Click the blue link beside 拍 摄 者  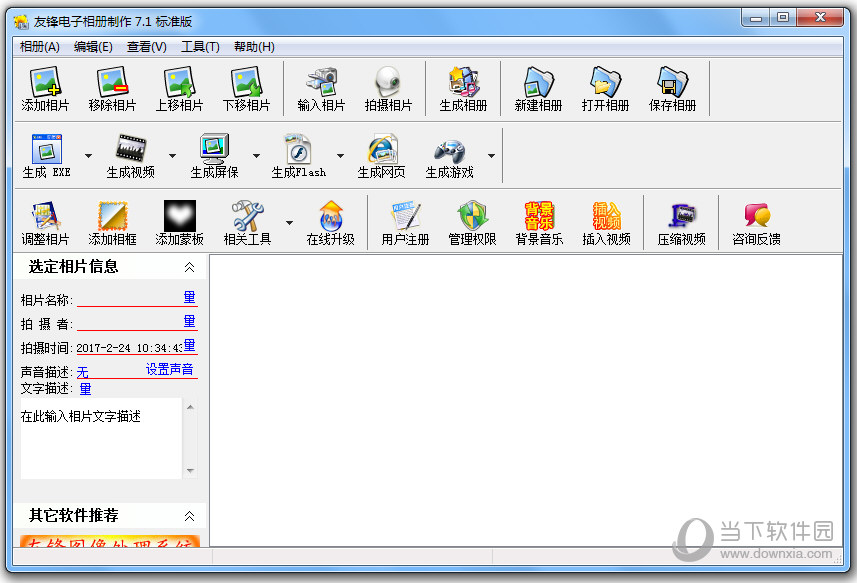pyautogui.click(x=189, y=321)
